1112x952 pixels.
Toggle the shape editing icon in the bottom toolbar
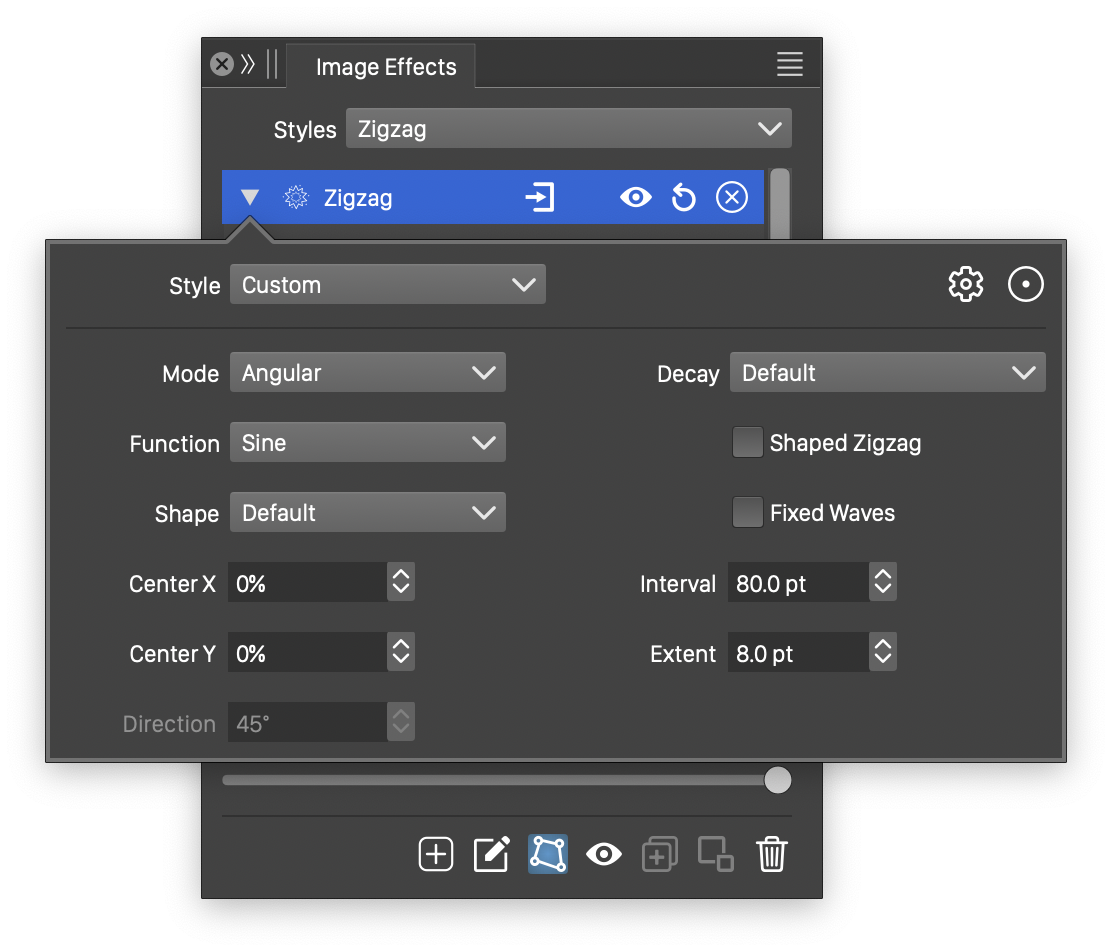[x=548, y=854]
